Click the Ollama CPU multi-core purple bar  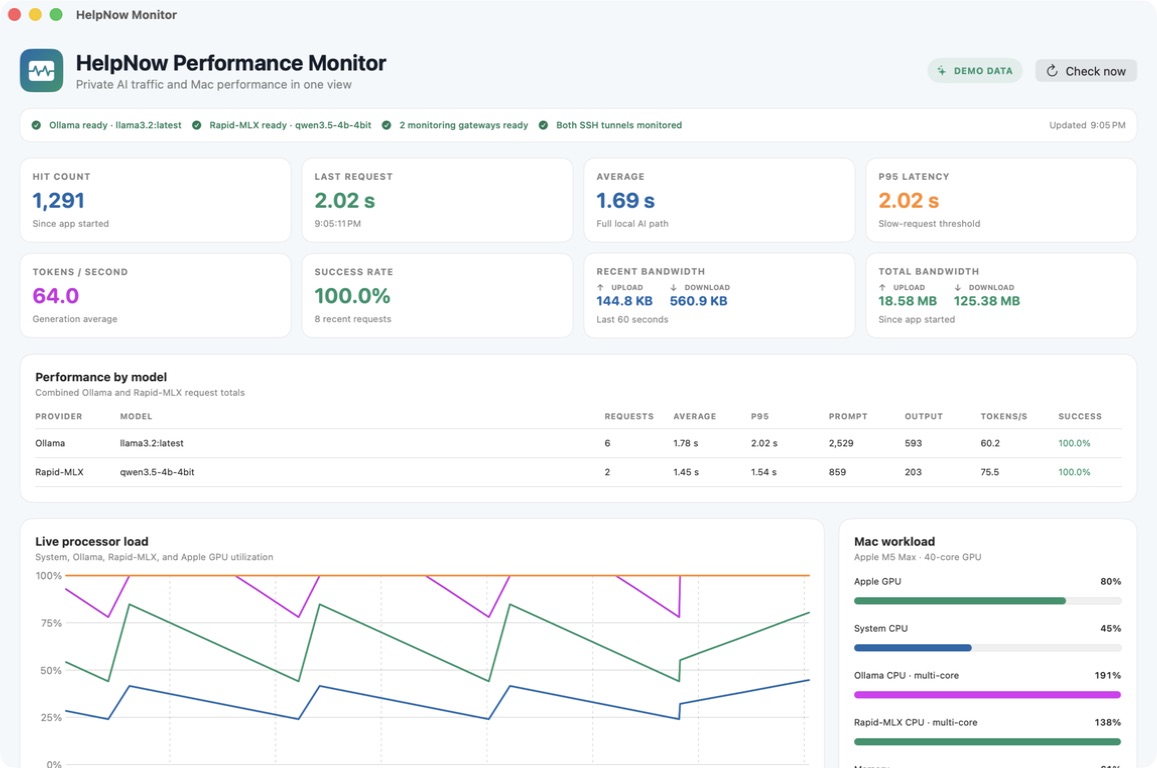tap(987, 695)
